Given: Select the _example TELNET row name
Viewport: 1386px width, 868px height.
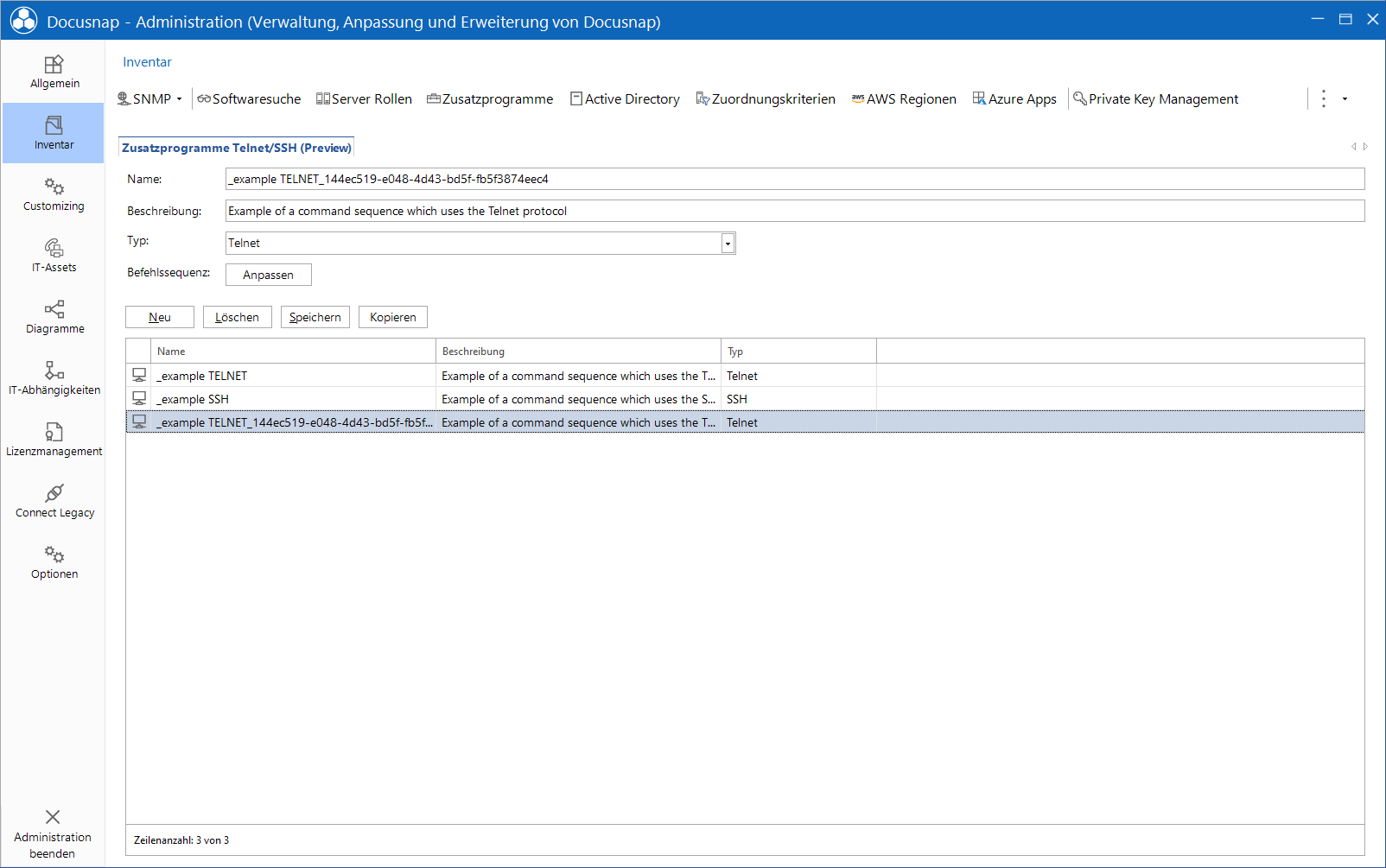Looking at the screenshot, I should click(202, 376).
